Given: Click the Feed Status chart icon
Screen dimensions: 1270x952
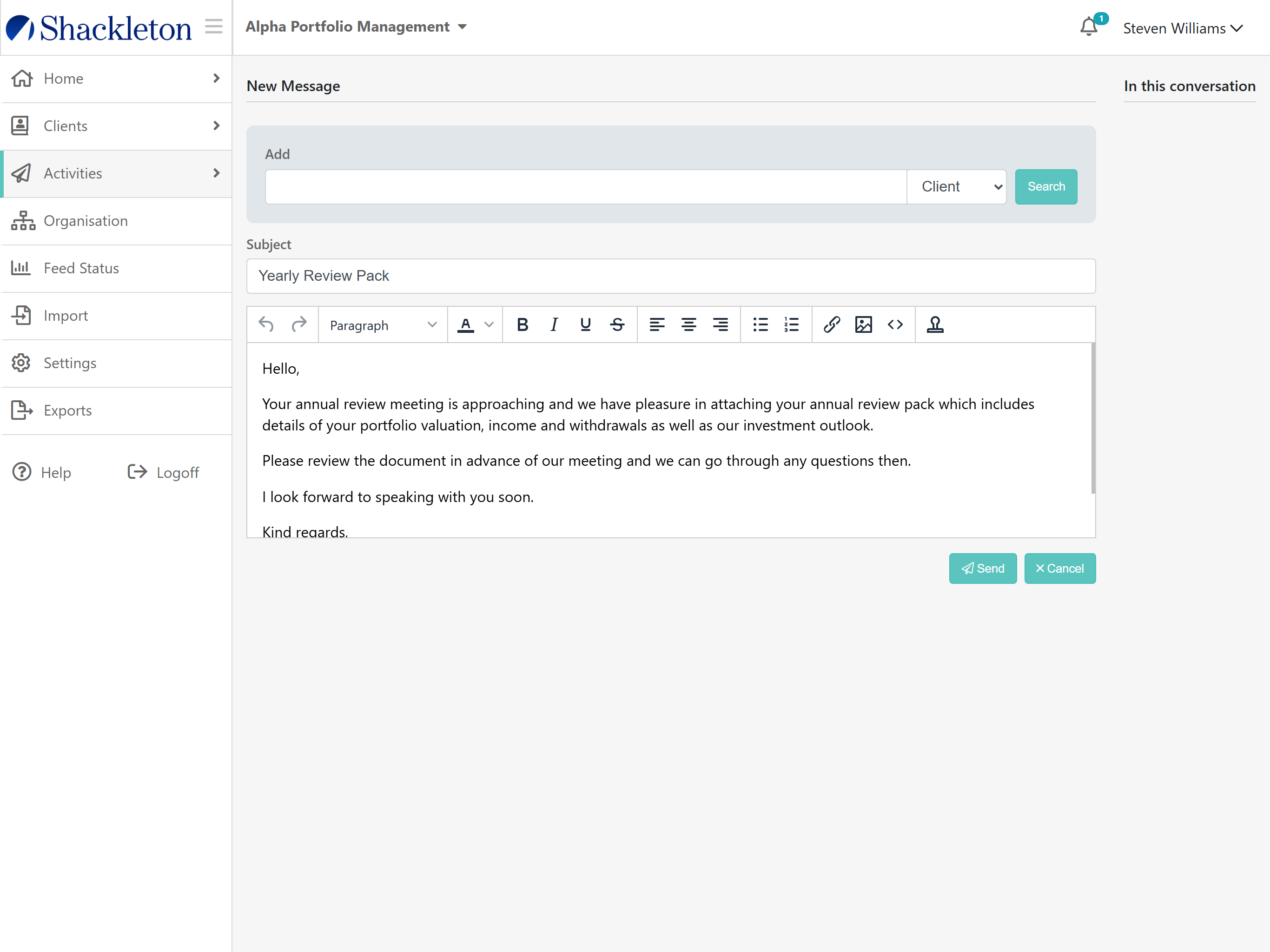Looking at the screenshot, I should (x=20, y=268).
